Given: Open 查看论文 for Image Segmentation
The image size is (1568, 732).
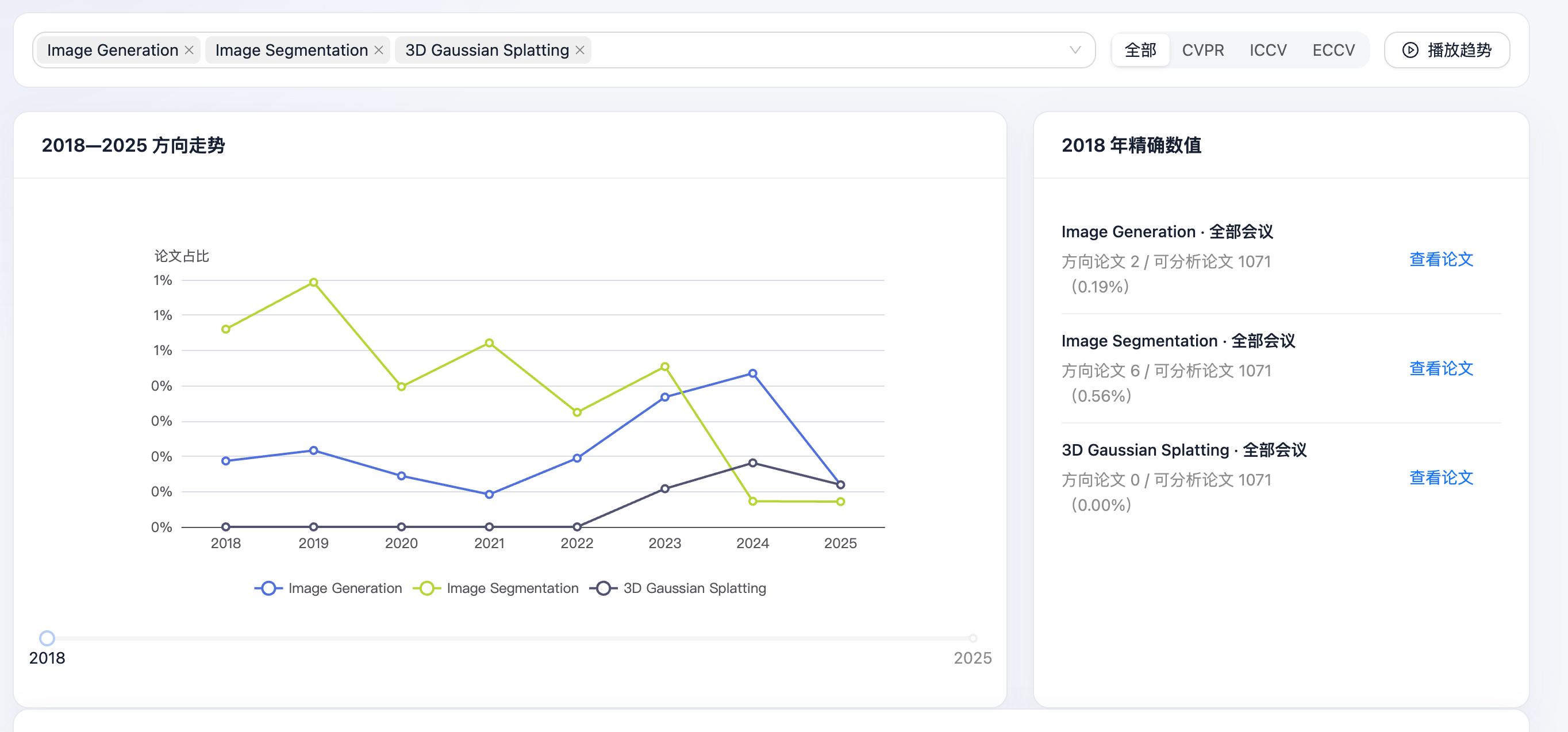Looking at the screenshot, I should click(1441, 368).
